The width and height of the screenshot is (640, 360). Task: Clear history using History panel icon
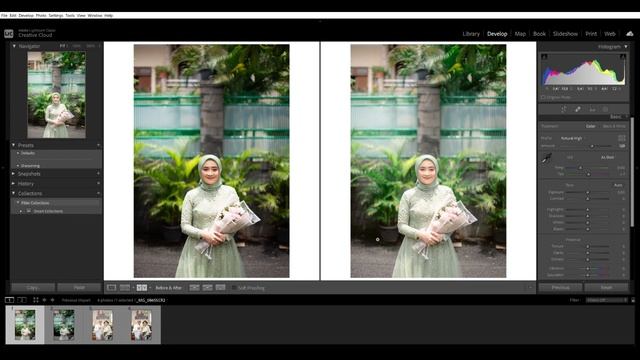(98, 183)
